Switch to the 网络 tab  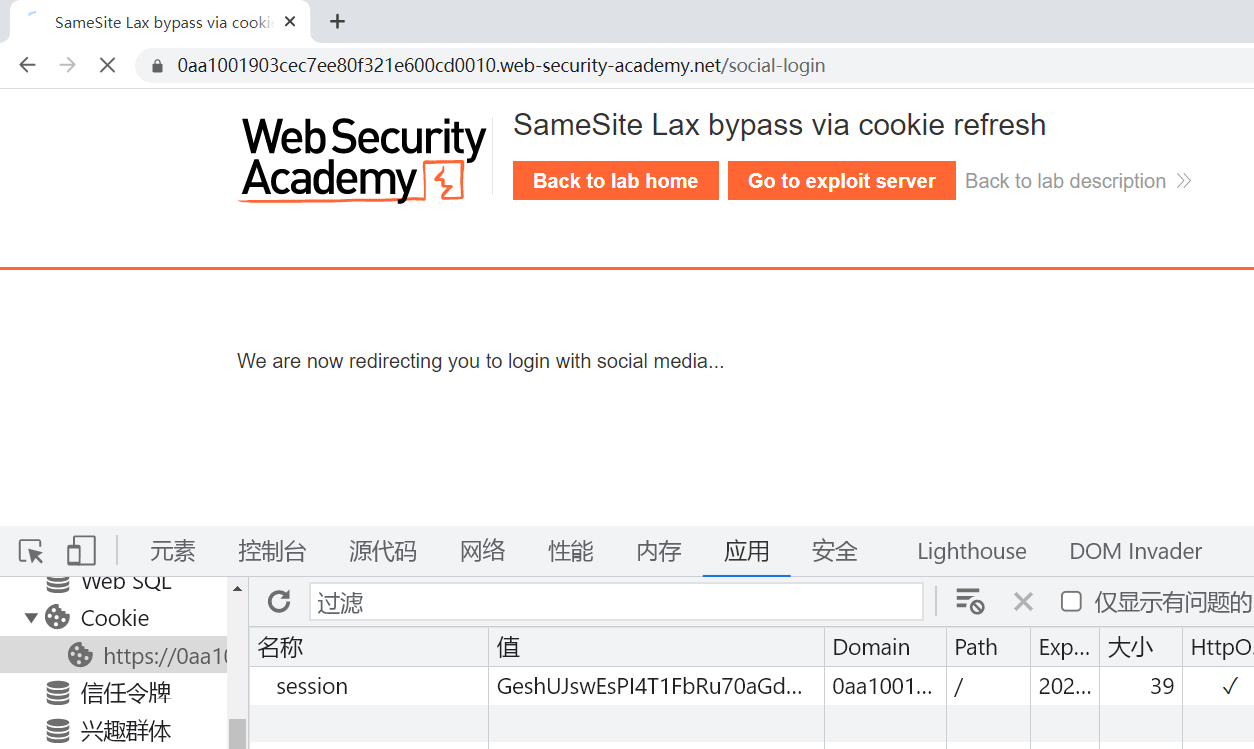pos(482,551)
